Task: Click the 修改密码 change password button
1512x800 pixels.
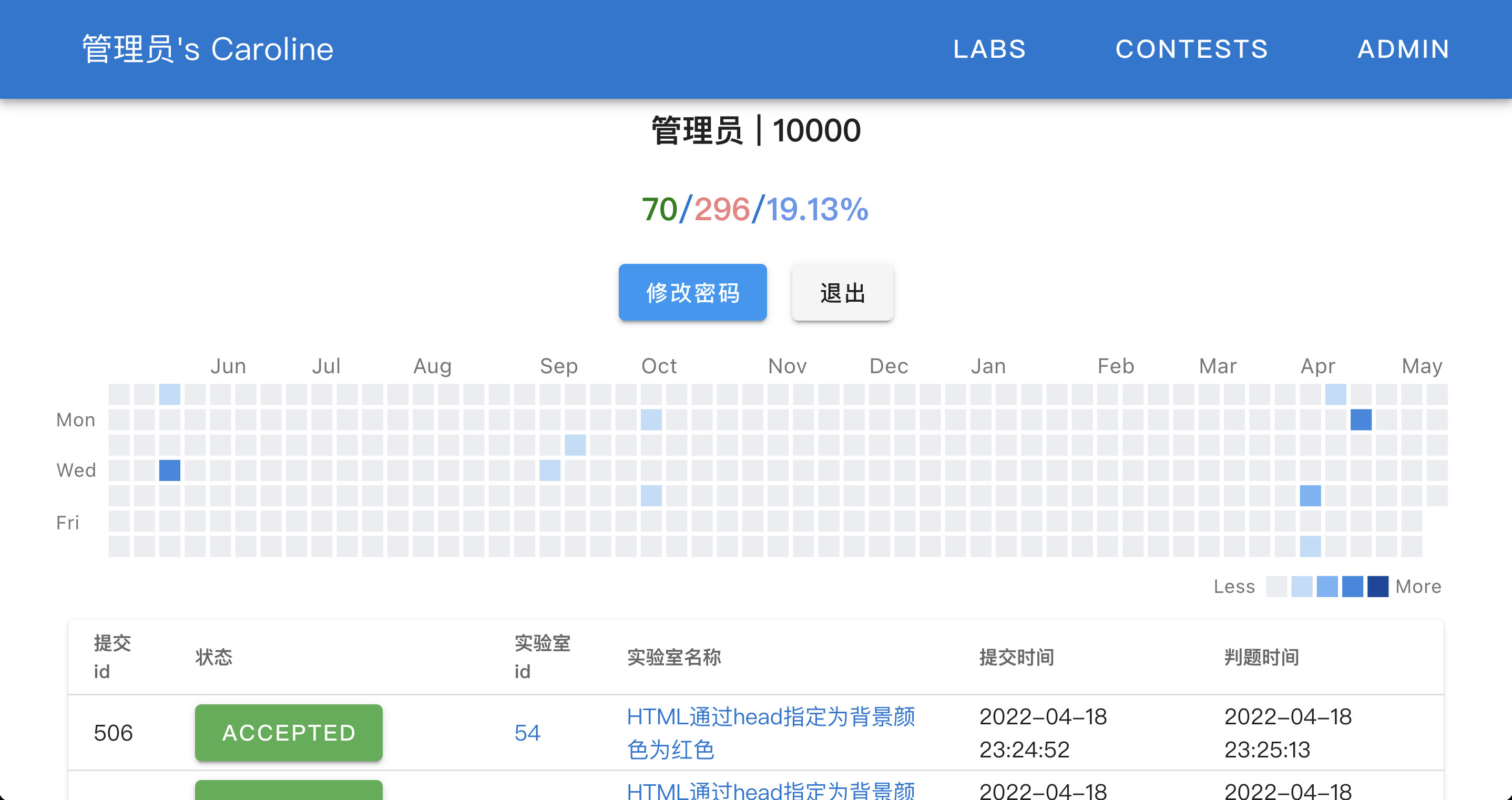Action: coord(693,292)
